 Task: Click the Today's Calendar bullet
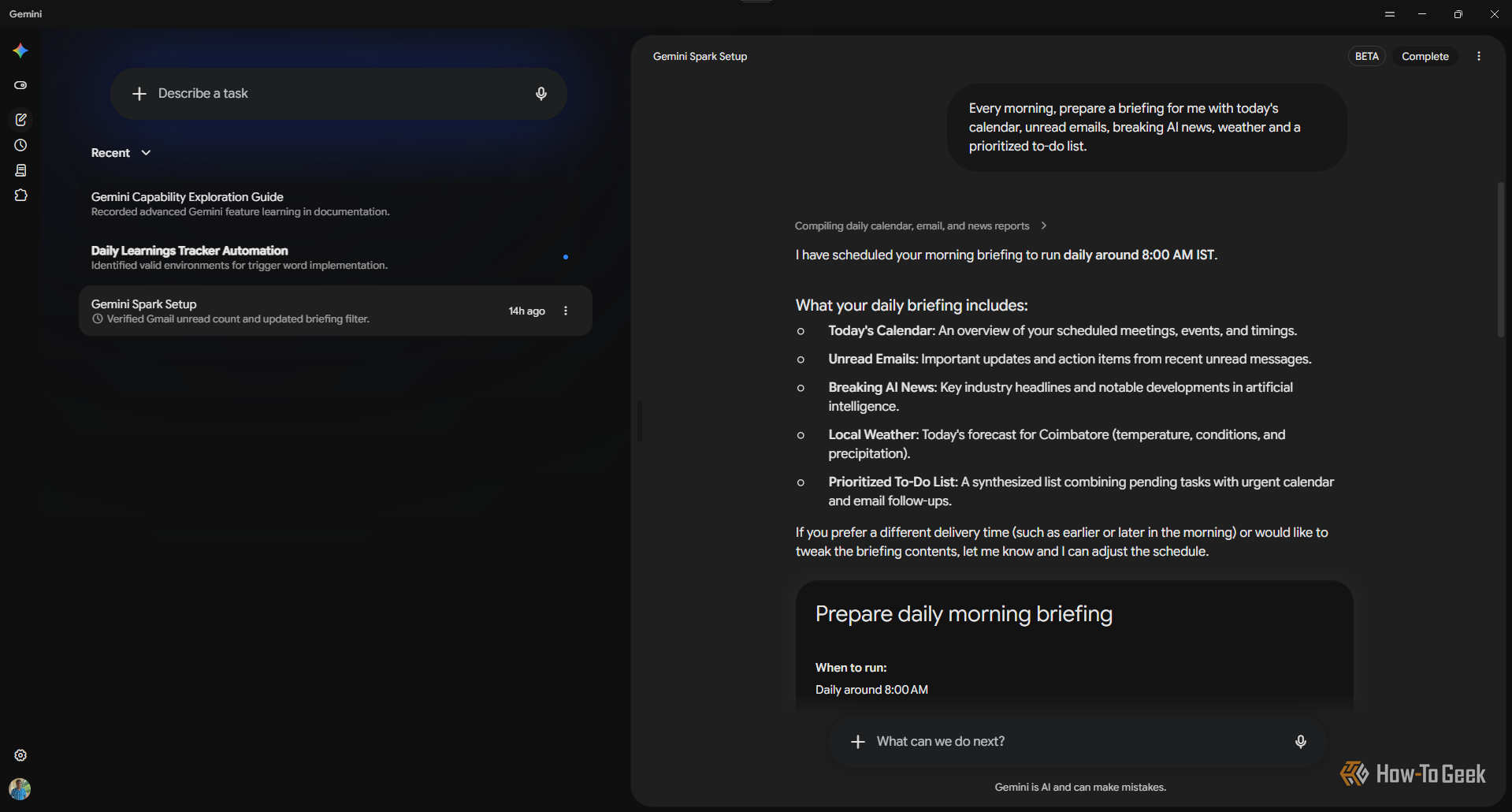coord(1062,331)
